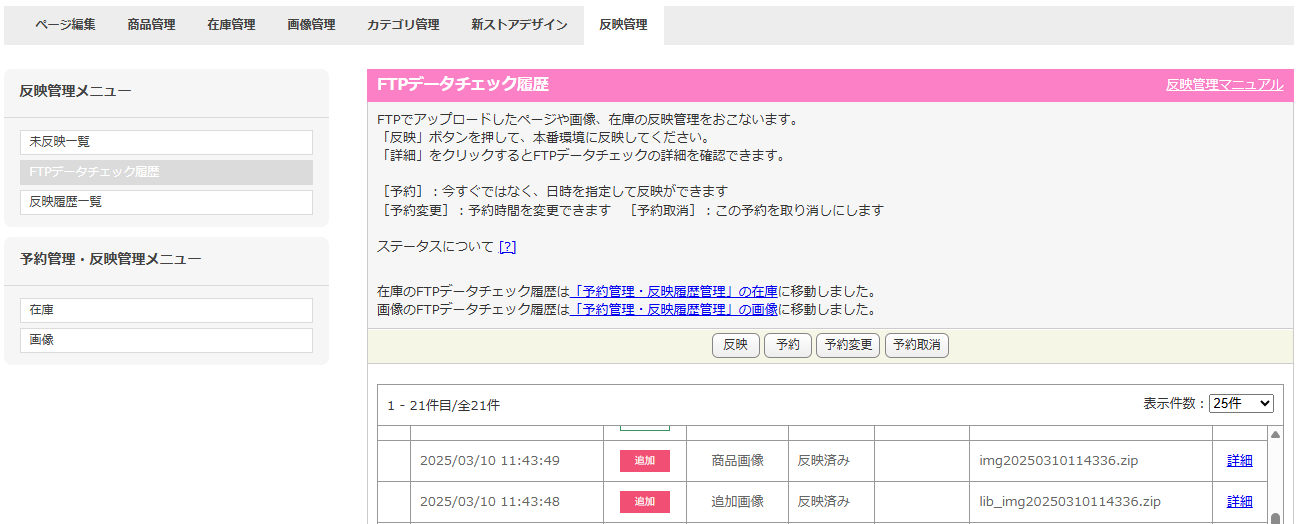Click the 商品画像 cell

click(738, 461)
